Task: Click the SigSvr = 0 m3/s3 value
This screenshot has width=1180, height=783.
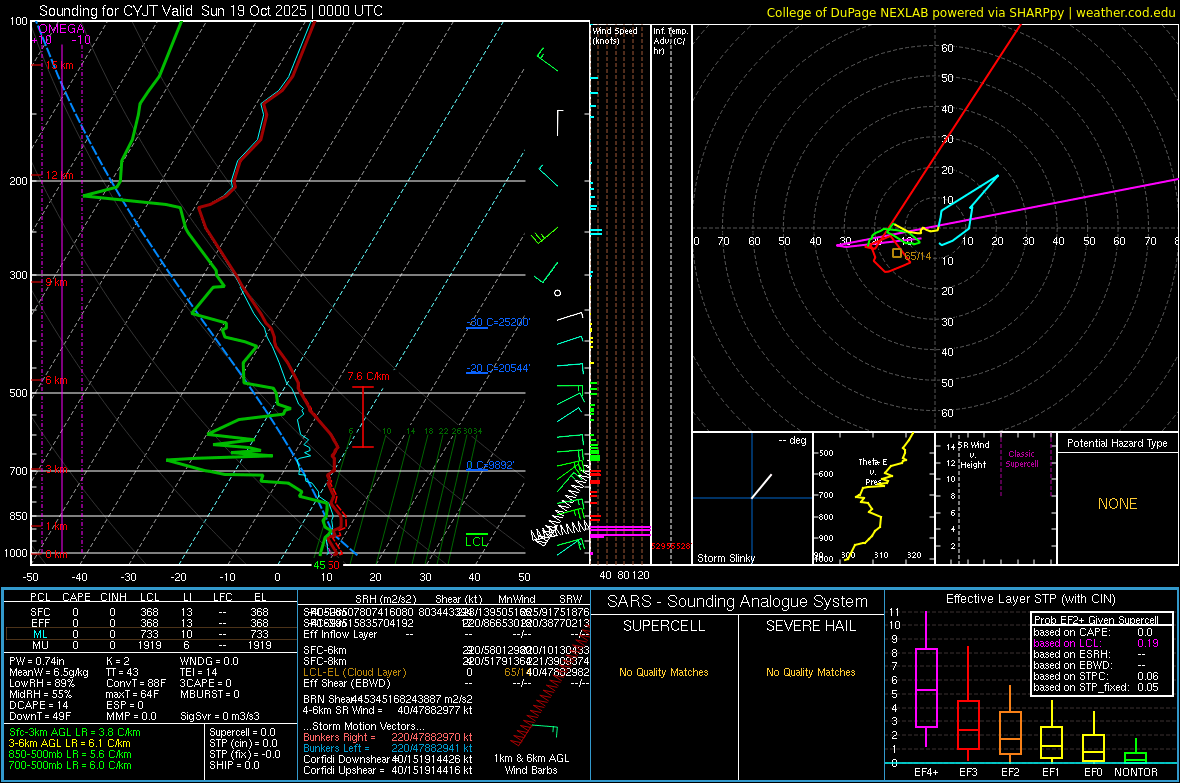Action: pyautogui.click(x=220, y=716)
